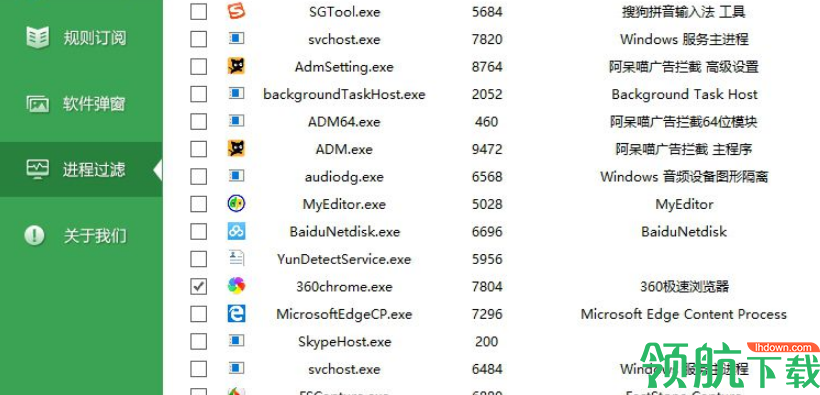Uncheck the 360chrome.exe checkbox
The height and width of the screenshot is (395, 820).
click(x=198, y=286)
